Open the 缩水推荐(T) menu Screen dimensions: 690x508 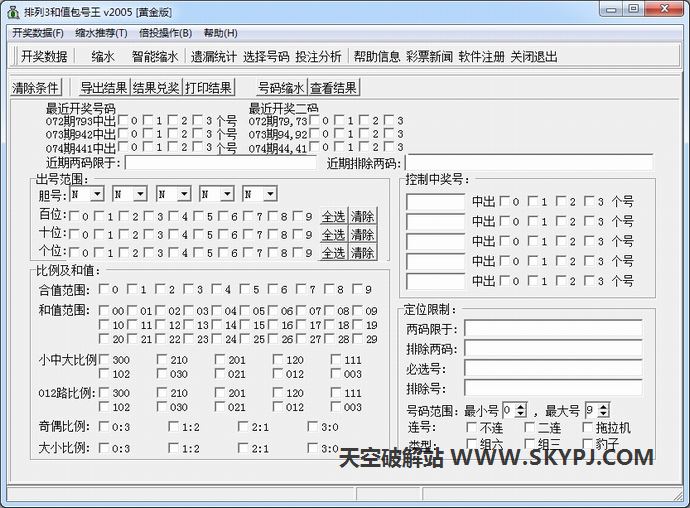(x=101, y=33)
